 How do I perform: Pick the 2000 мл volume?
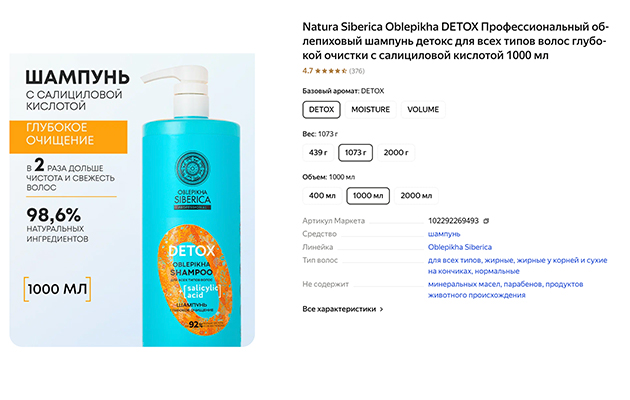[x=416, y=196]
